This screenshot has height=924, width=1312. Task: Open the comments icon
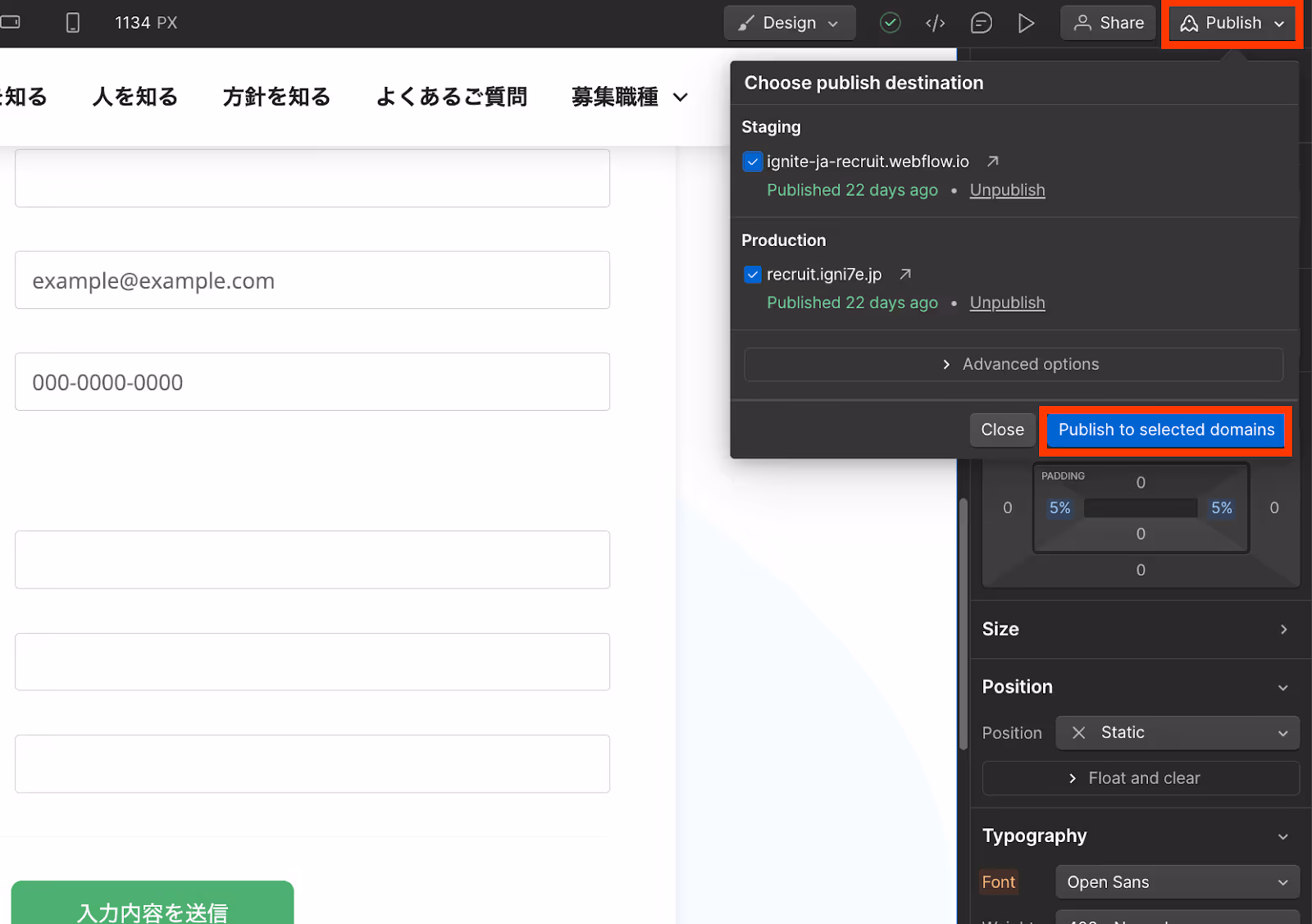tap(981, 23)
